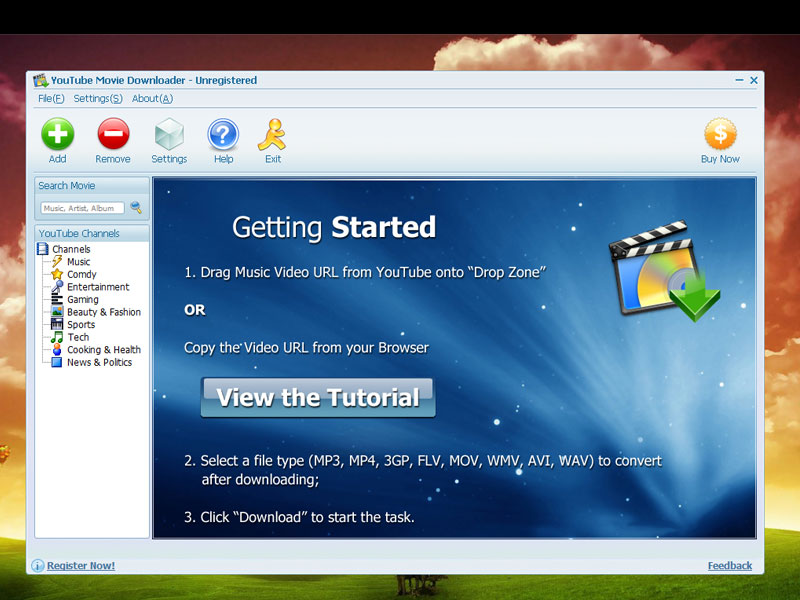Click the Exit running man icon
The height and width of the screenshot is (600, 800).
tap(272, 135)
